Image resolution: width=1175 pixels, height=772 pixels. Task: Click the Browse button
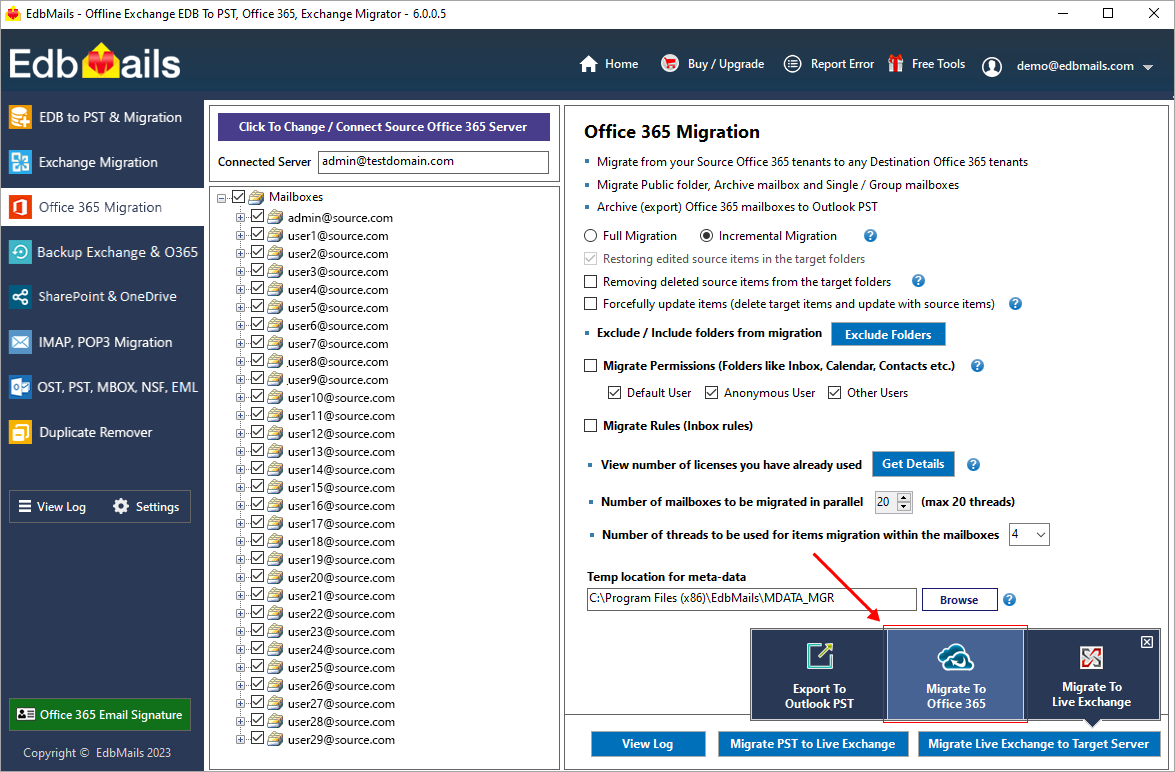(959, 600)
